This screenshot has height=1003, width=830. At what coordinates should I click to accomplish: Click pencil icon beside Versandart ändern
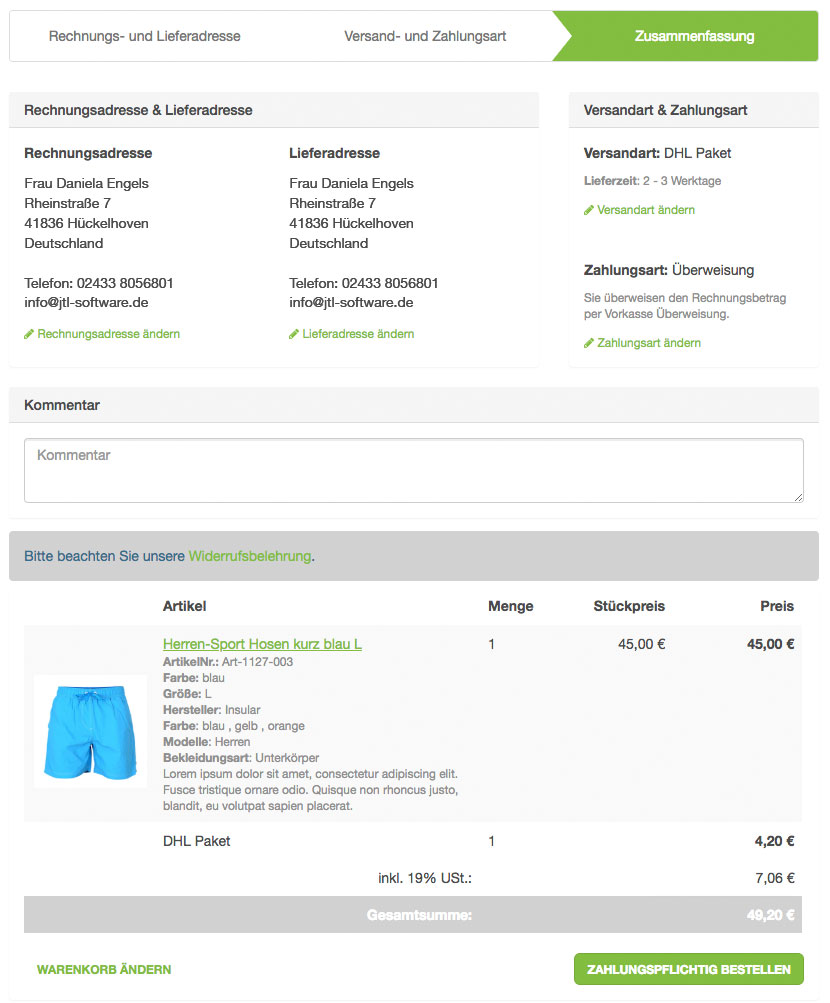(x=589, y=210)
